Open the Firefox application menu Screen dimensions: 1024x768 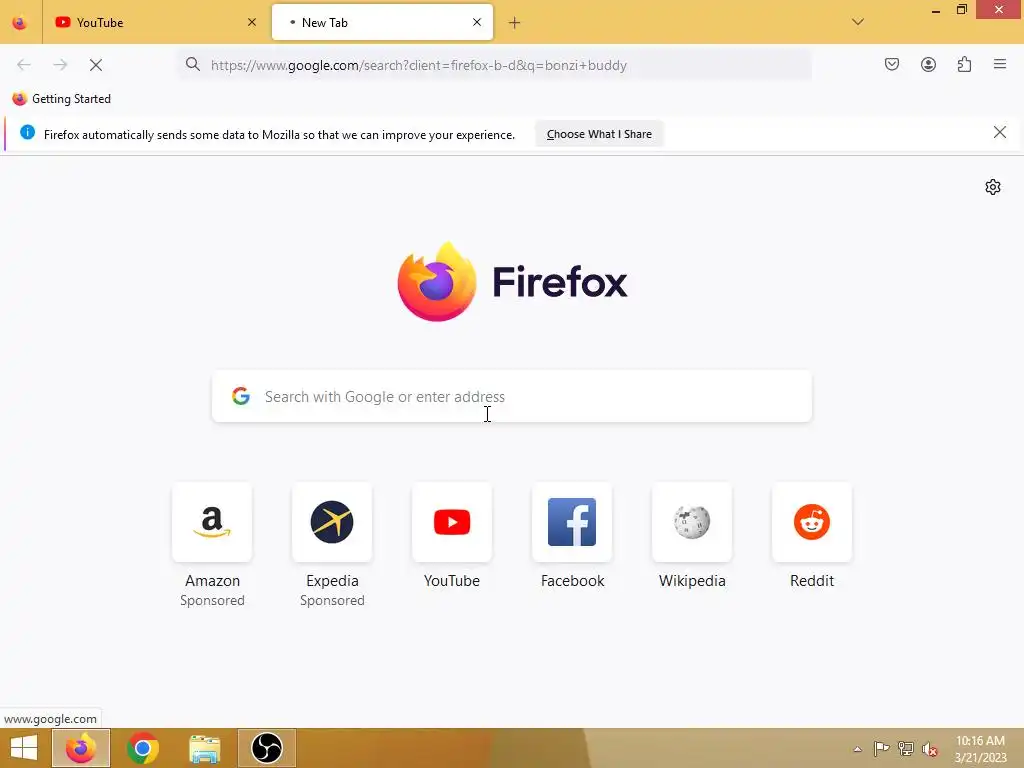1000,64
